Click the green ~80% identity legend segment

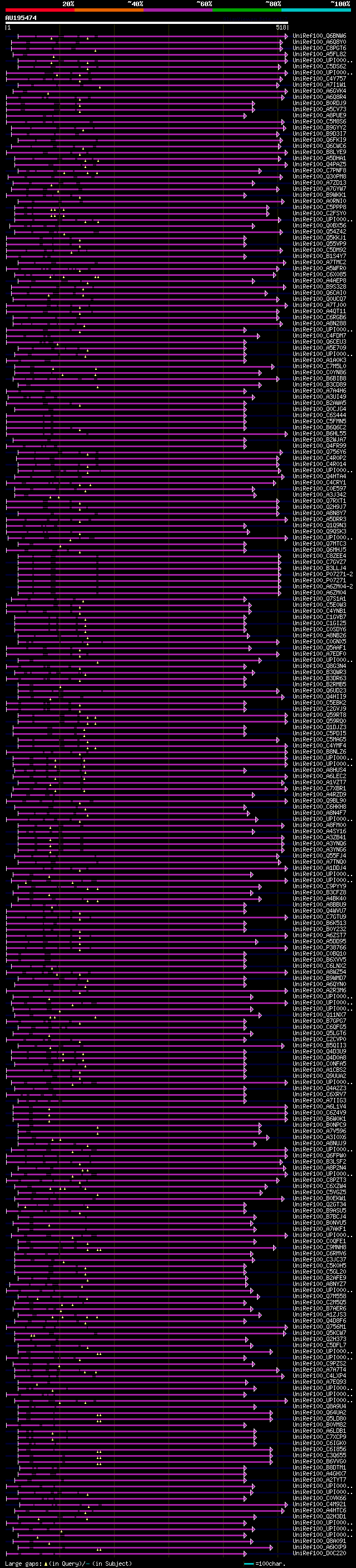click(x=247, y=11)
